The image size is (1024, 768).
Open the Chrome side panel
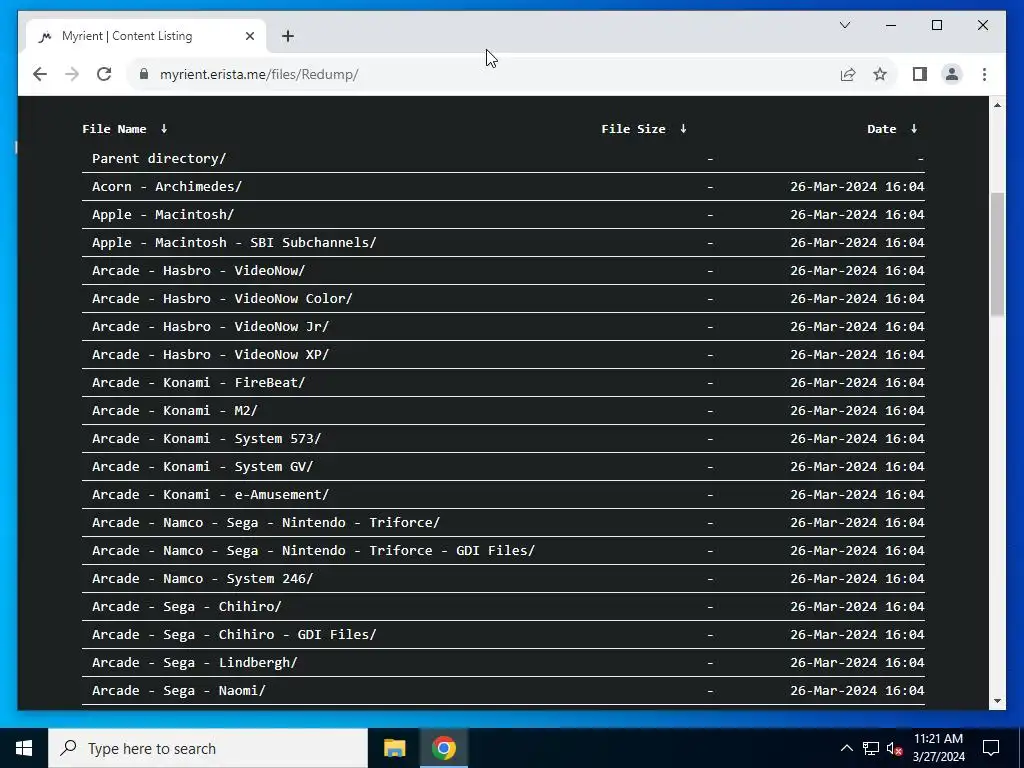click(x=920, y=74)
